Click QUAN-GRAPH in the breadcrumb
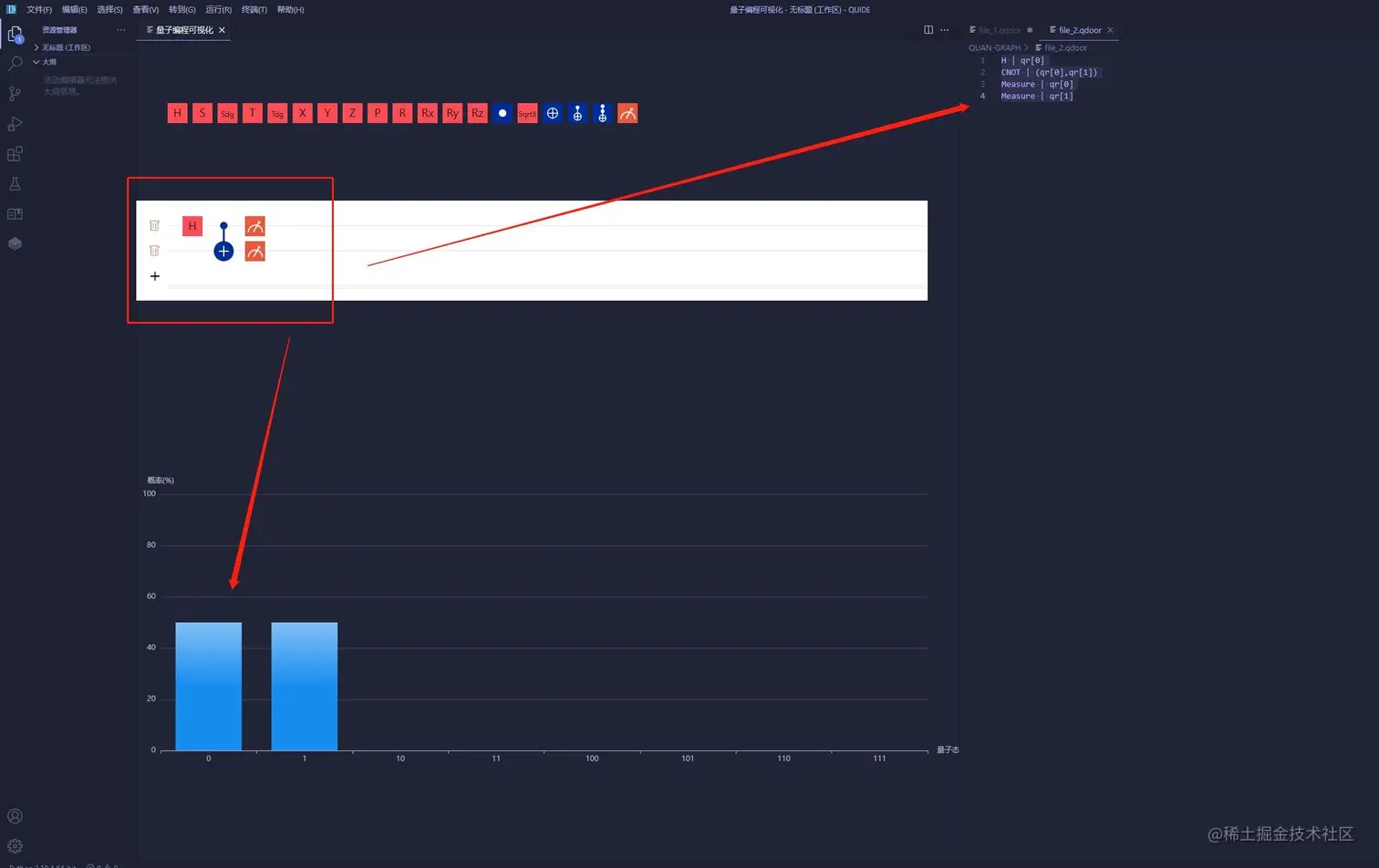1379x868 pixels. tap(994, 47)
